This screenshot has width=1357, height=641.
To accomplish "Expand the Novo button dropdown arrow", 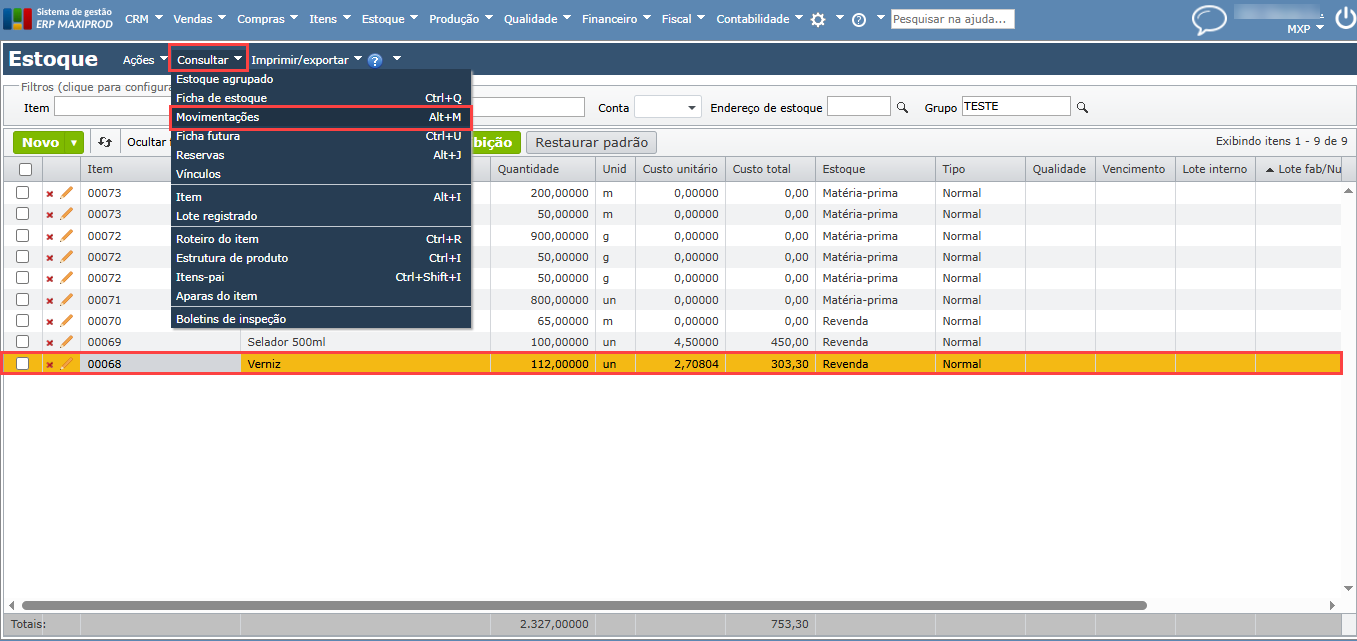I will pos(74,142).
